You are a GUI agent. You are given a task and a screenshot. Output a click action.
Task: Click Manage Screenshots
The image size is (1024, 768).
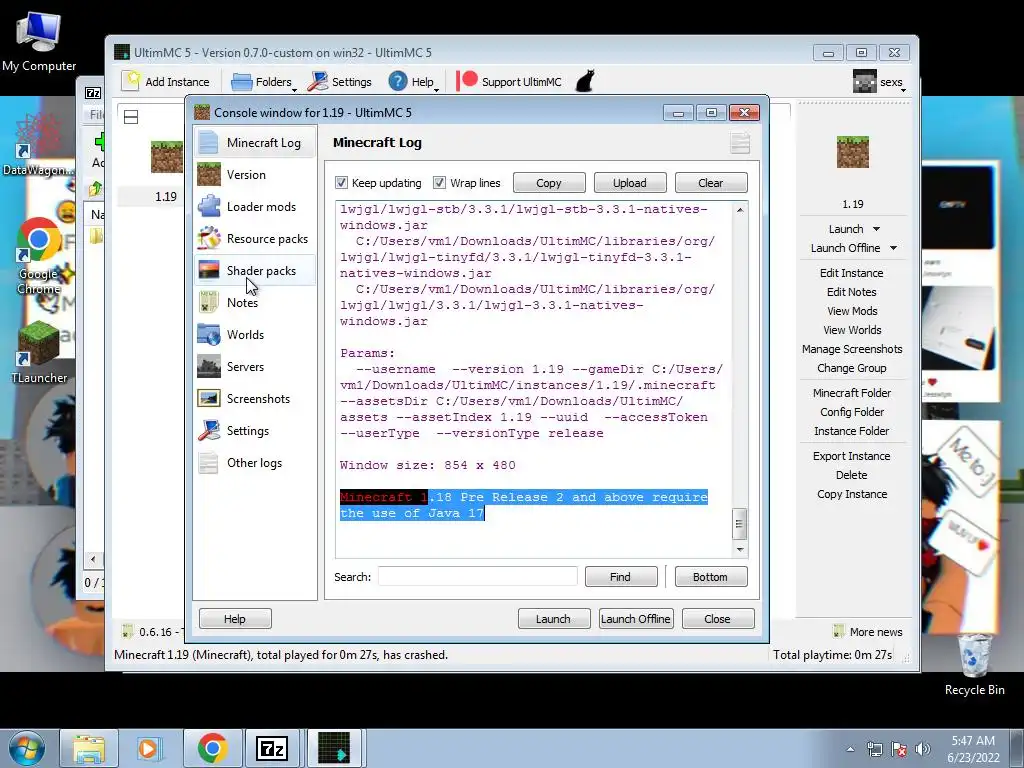point(852,349)
